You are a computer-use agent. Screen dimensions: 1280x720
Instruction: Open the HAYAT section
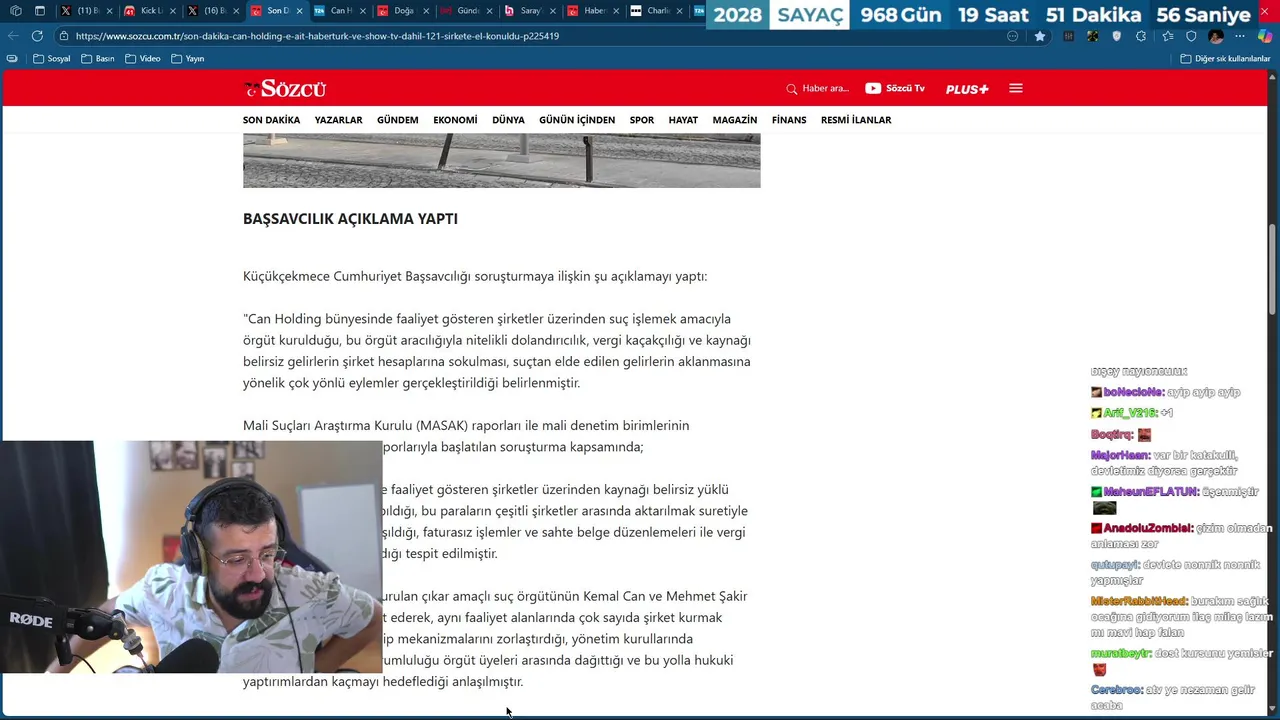683,120
